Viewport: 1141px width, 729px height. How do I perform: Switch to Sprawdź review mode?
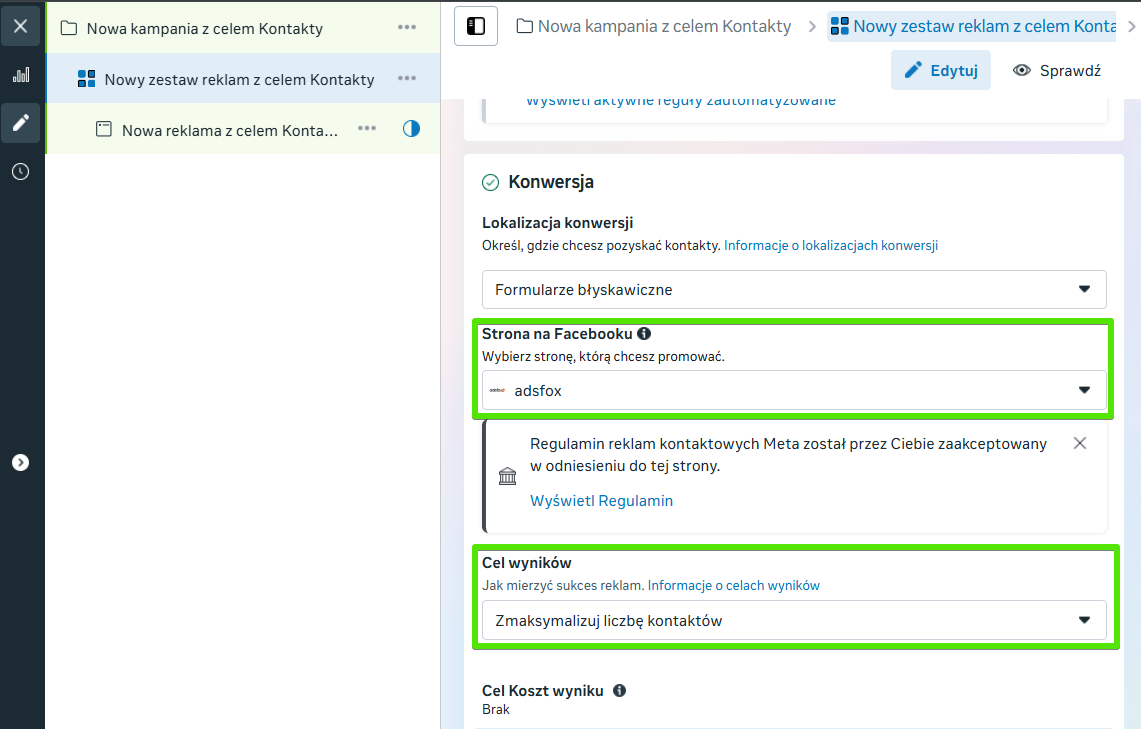[1057, 71]
